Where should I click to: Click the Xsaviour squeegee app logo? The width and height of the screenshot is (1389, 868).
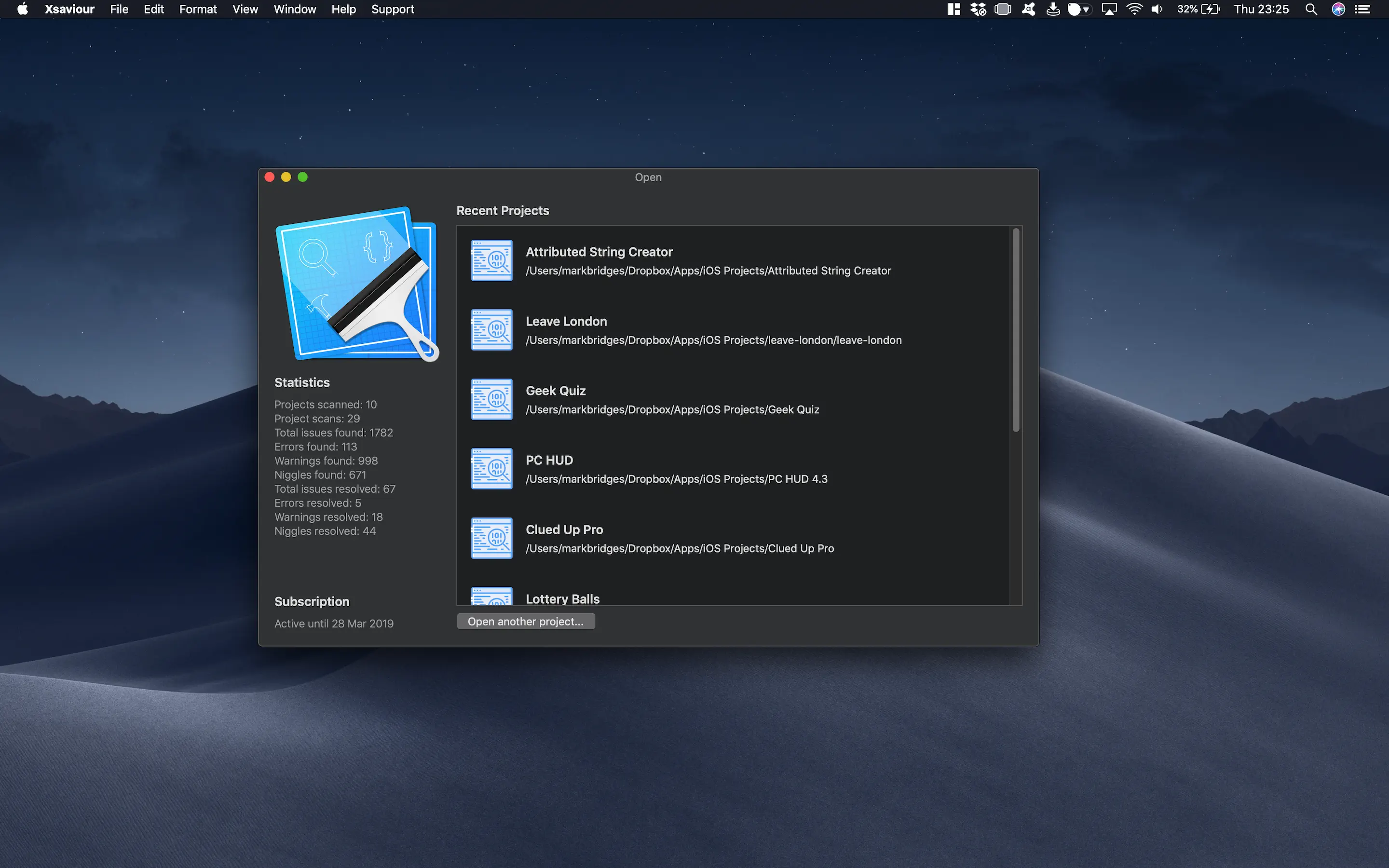357,284
